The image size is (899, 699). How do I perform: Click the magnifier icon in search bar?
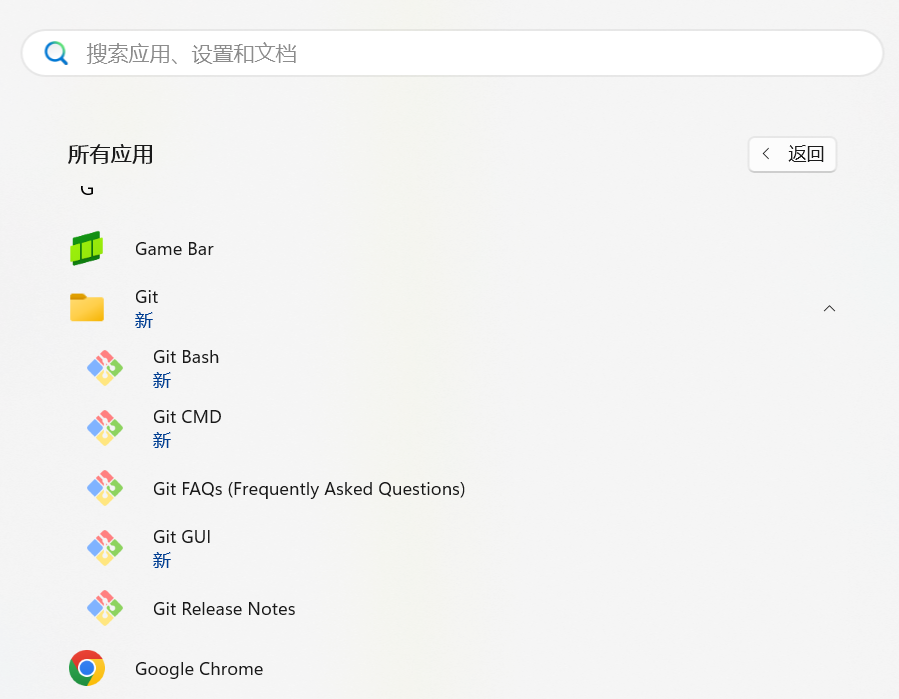point(57,53)
